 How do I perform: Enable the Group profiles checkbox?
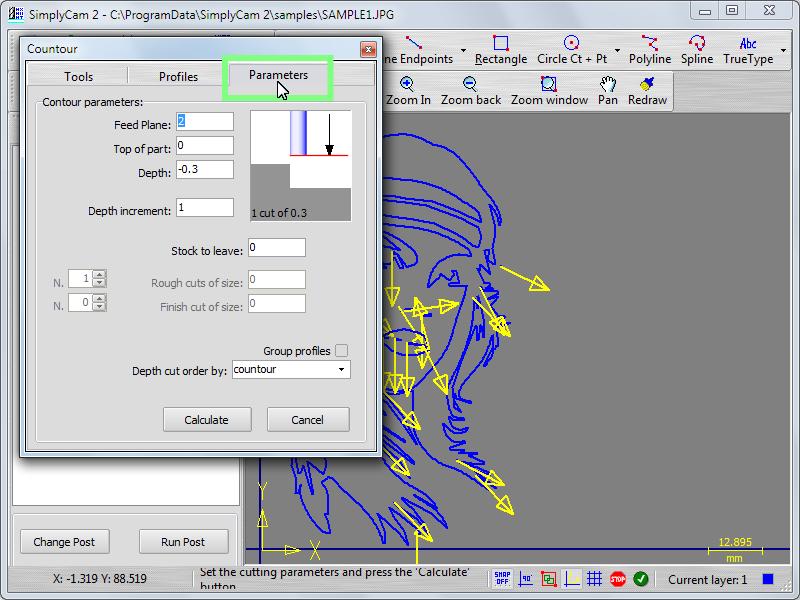(x=341, y=351)
